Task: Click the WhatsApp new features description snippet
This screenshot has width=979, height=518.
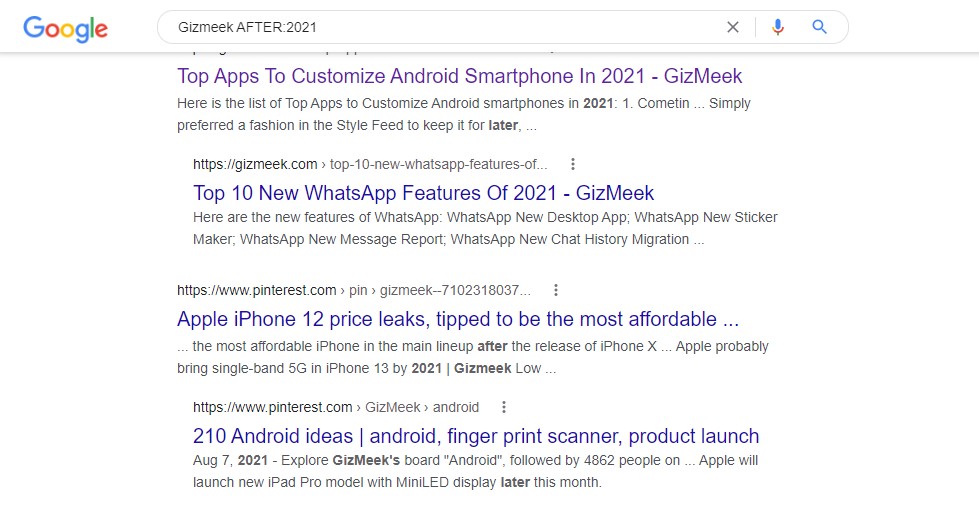Action: [484, 228]
